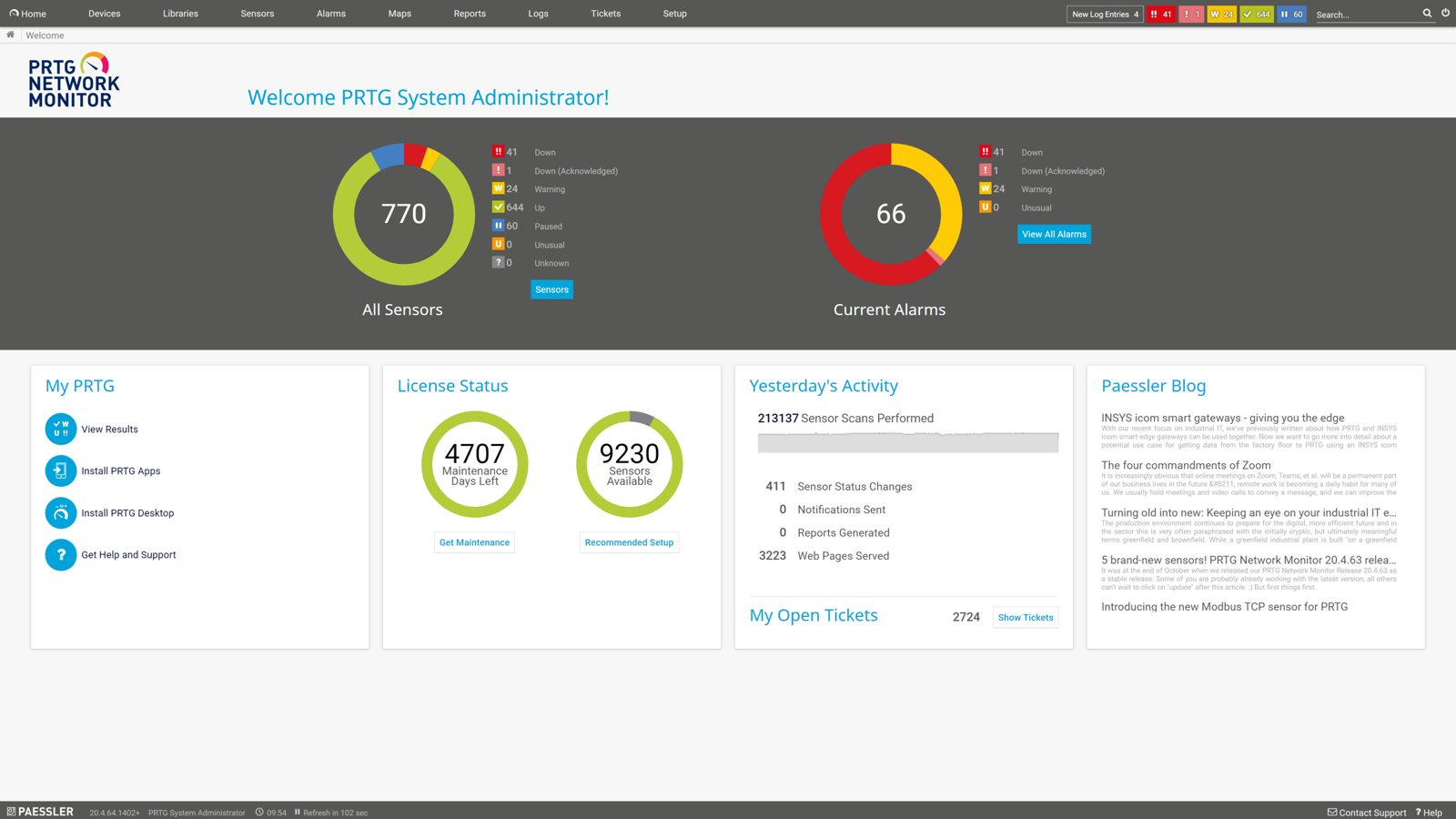Click the Warning icon in Current Alarms legend
The height and width of the screenshot is (819, 1456).
pyautogui.click(x=985, y=188)
